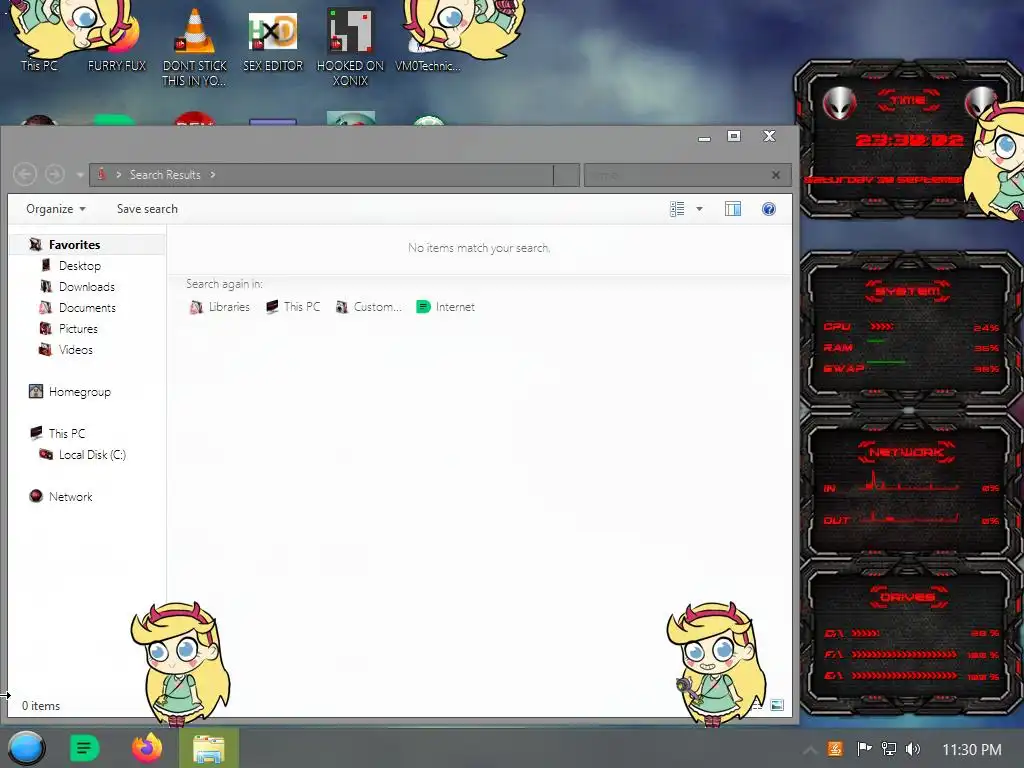Screen dimensions: 1024x768
Task: Open Explorer help icon
Action: [x=769, y=209]
